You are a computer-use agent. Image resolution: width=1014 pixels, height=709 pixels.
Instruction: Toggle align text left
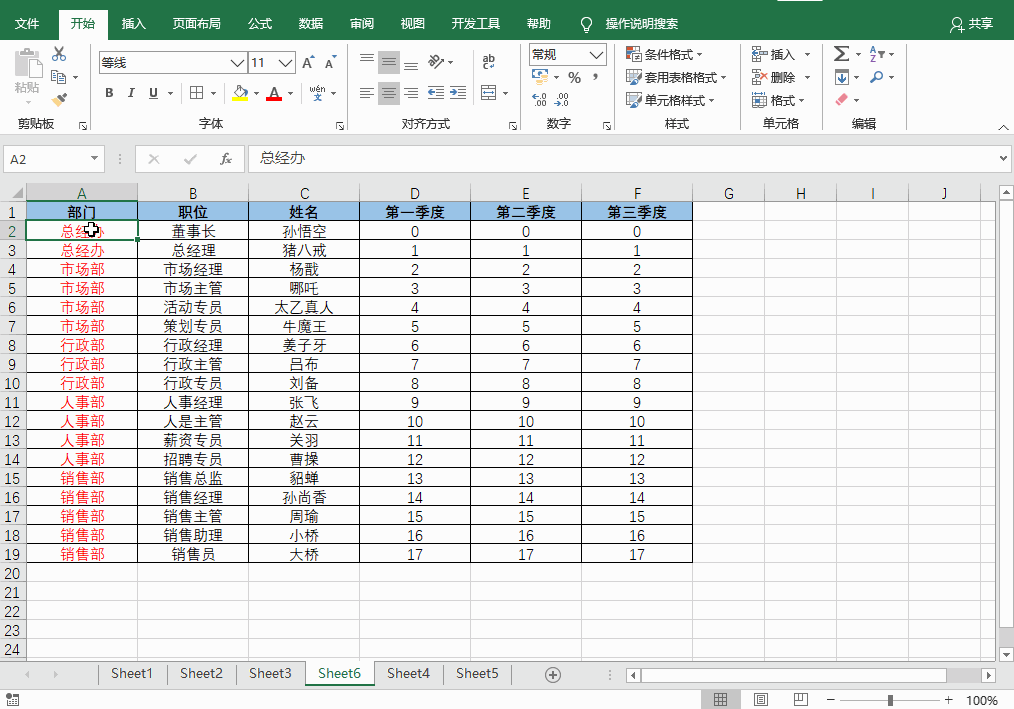pos(367,93)
